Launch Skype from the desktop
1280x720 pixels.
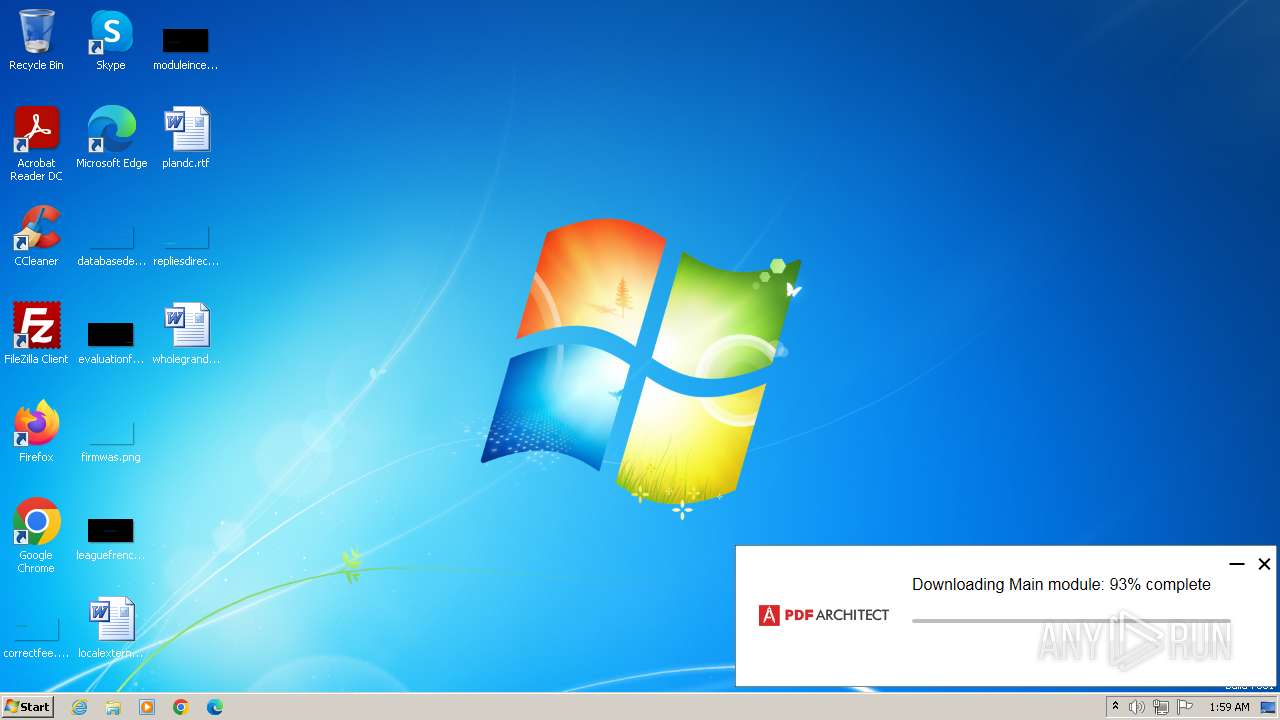111,40
